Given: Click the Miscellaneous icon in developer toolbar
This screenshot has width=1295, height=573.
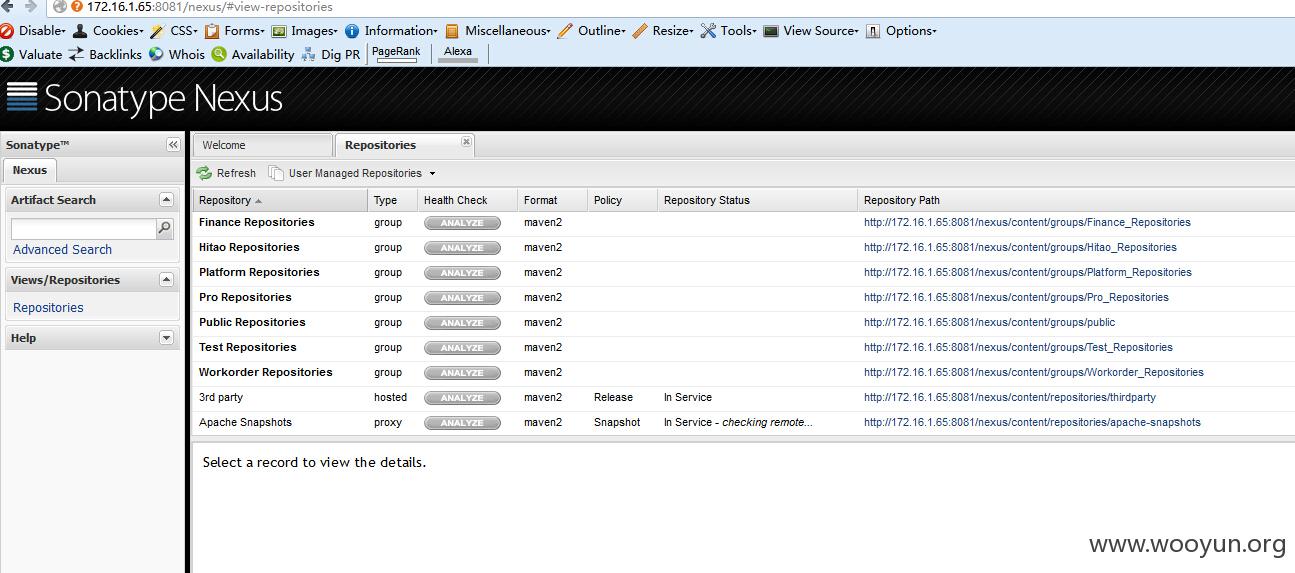Looking at the screenshot, I should click(x=452, y=31).
